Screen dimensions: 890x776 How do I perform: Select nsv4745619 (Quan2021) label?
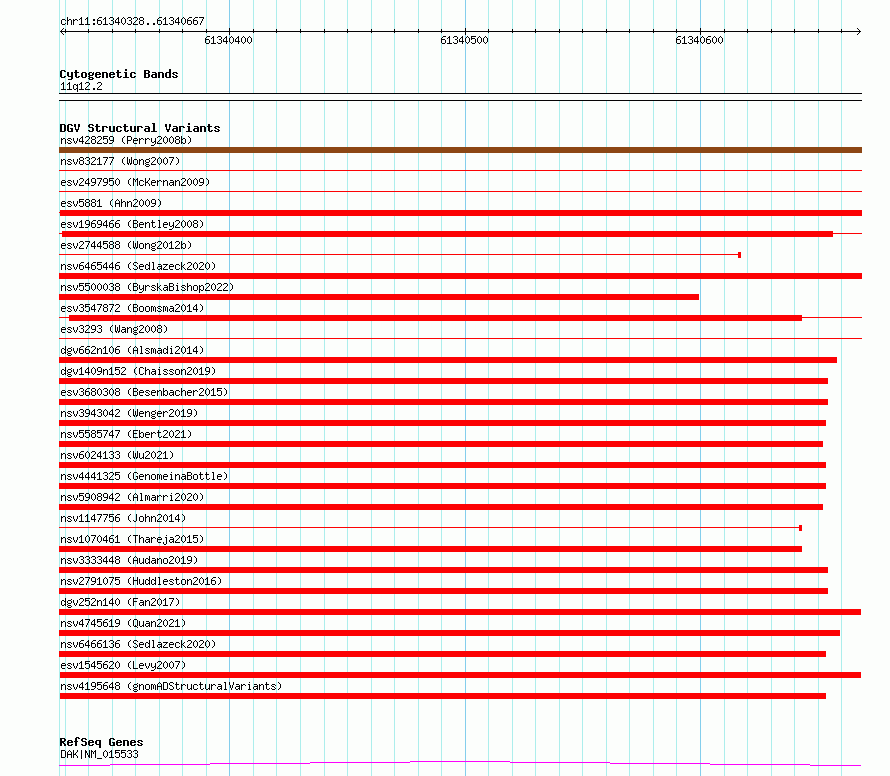click(x=123, y=623)
